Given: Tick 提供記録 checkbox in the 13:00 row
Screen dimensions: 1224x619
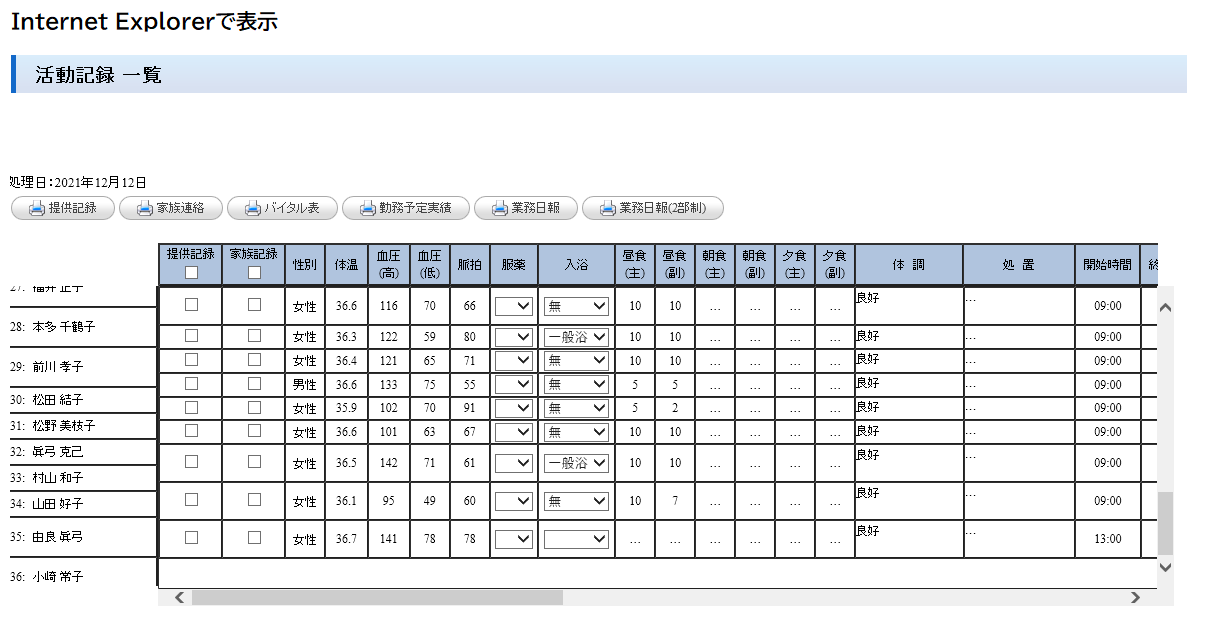Looking at the screenshot, I should 191,537.
